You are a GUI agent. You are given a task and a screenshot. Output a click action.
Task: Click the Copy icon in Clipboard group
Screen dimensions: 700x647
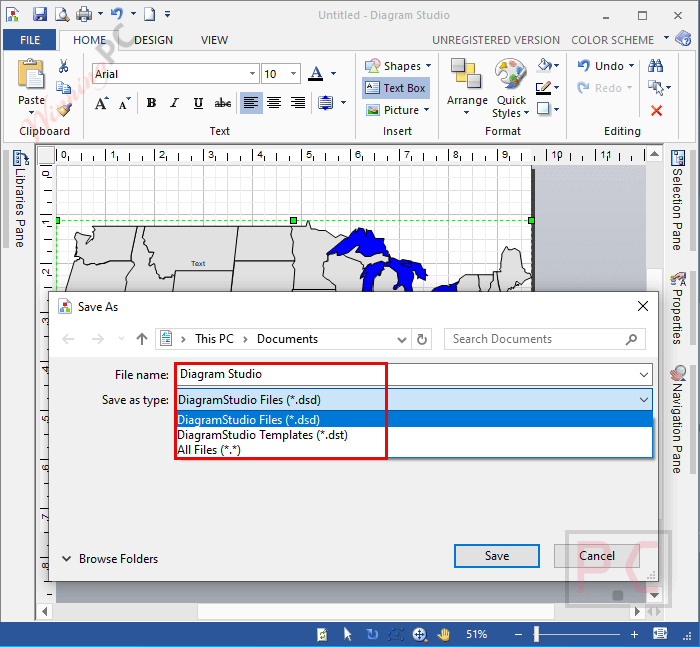click(63, 88)
